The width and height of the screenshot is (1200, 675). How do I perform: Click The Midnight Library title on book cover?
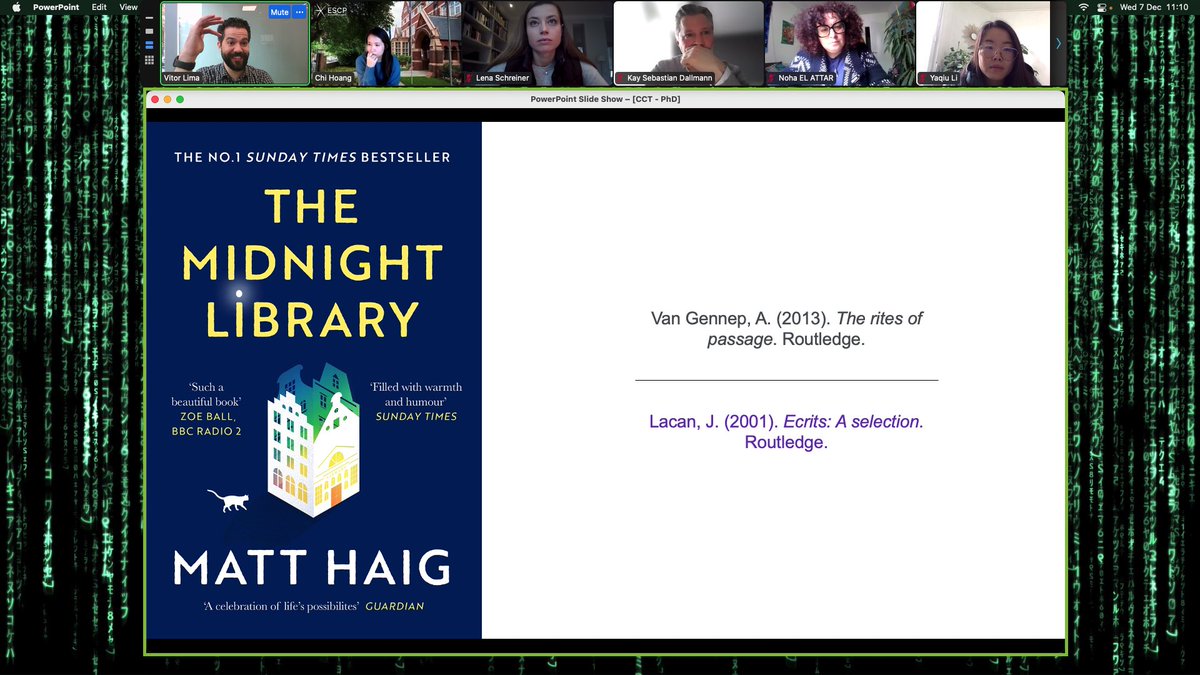click(x=312, y=262)
